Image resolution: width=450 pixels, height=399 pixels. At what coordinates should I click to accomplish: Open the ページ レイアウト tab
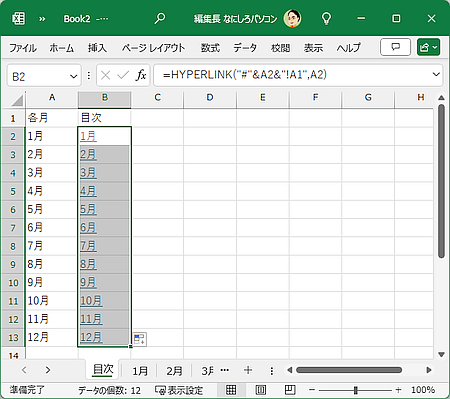153,48
